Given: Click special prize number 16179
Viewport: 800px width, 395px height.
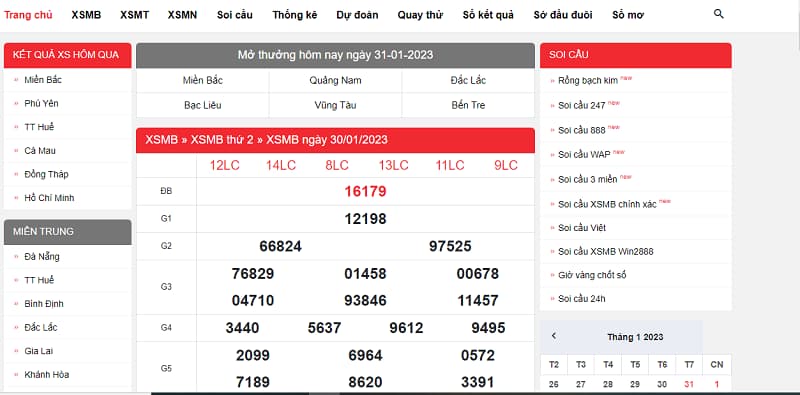Looking at the screenshot, I should coord(365,191).
